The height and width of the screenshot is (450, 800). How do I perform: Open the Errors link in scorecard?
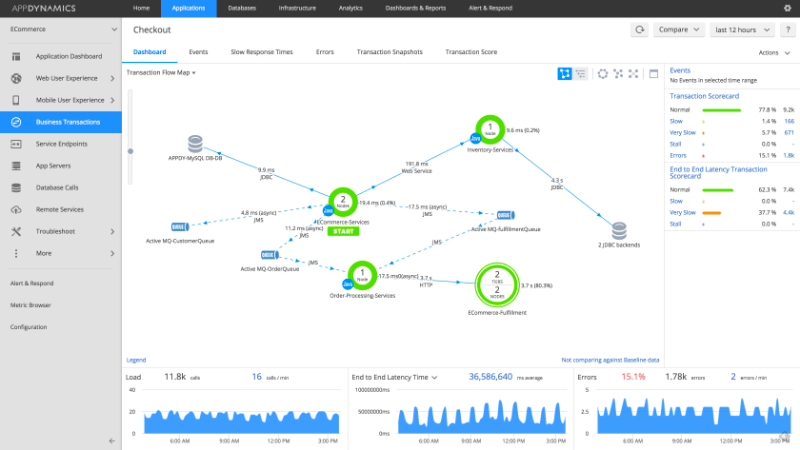point(678,156)
